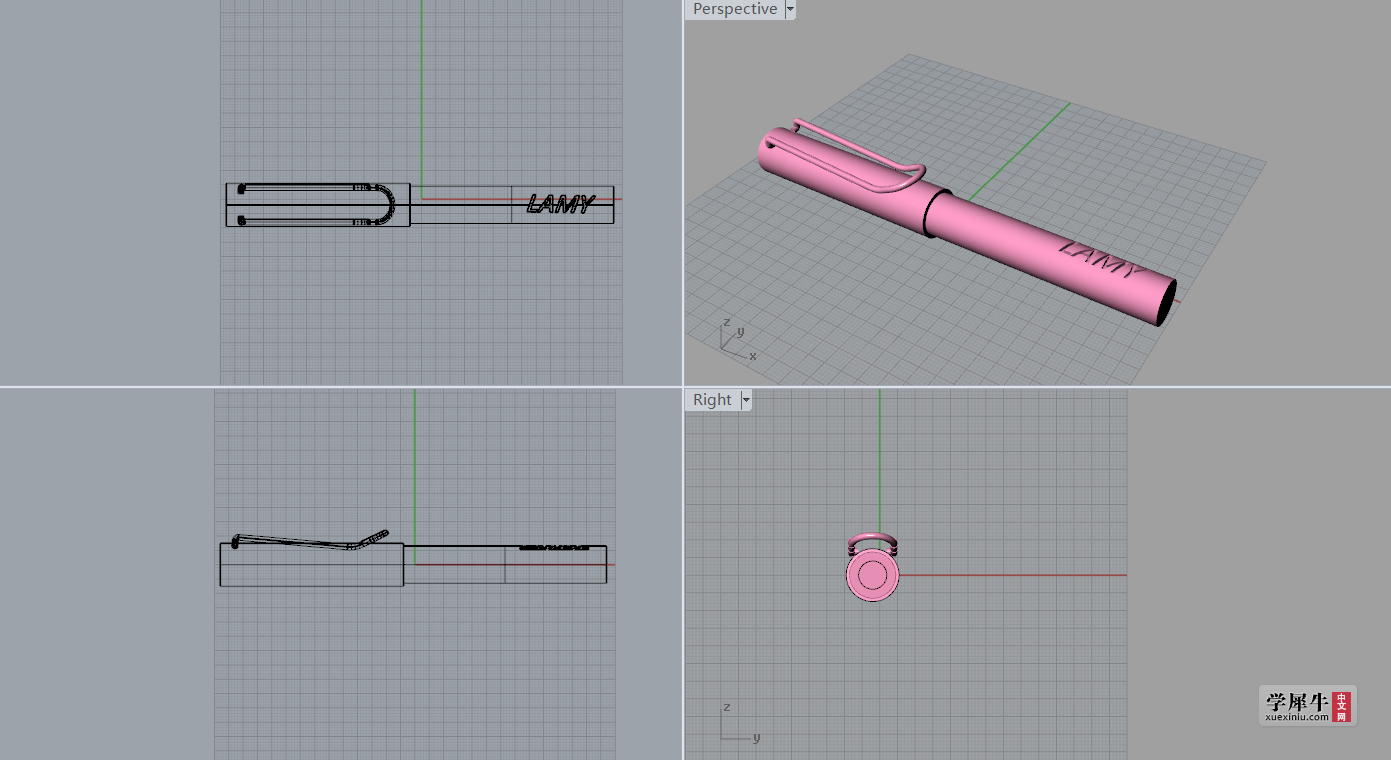Click the Perspective viewport title label
The height and width of the screenshot is (760, 1391).
[x=735, y=9]
